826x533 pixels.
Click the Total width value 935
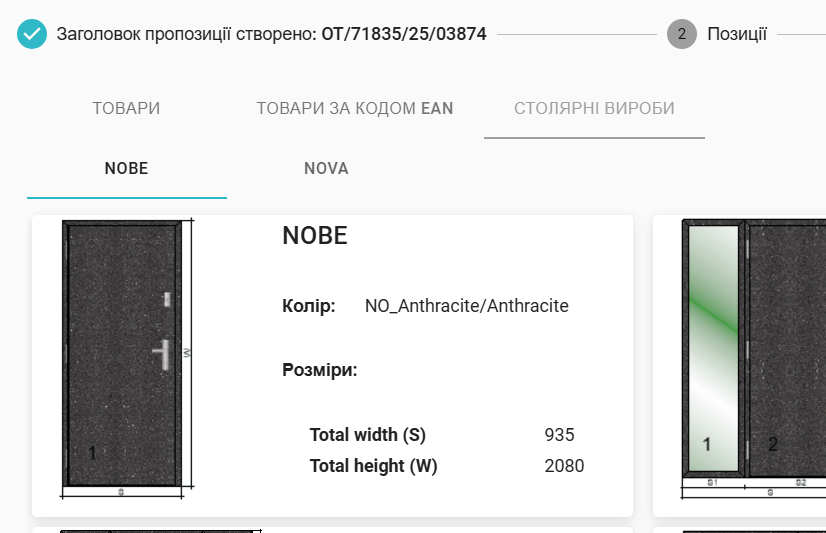point(560,435)
